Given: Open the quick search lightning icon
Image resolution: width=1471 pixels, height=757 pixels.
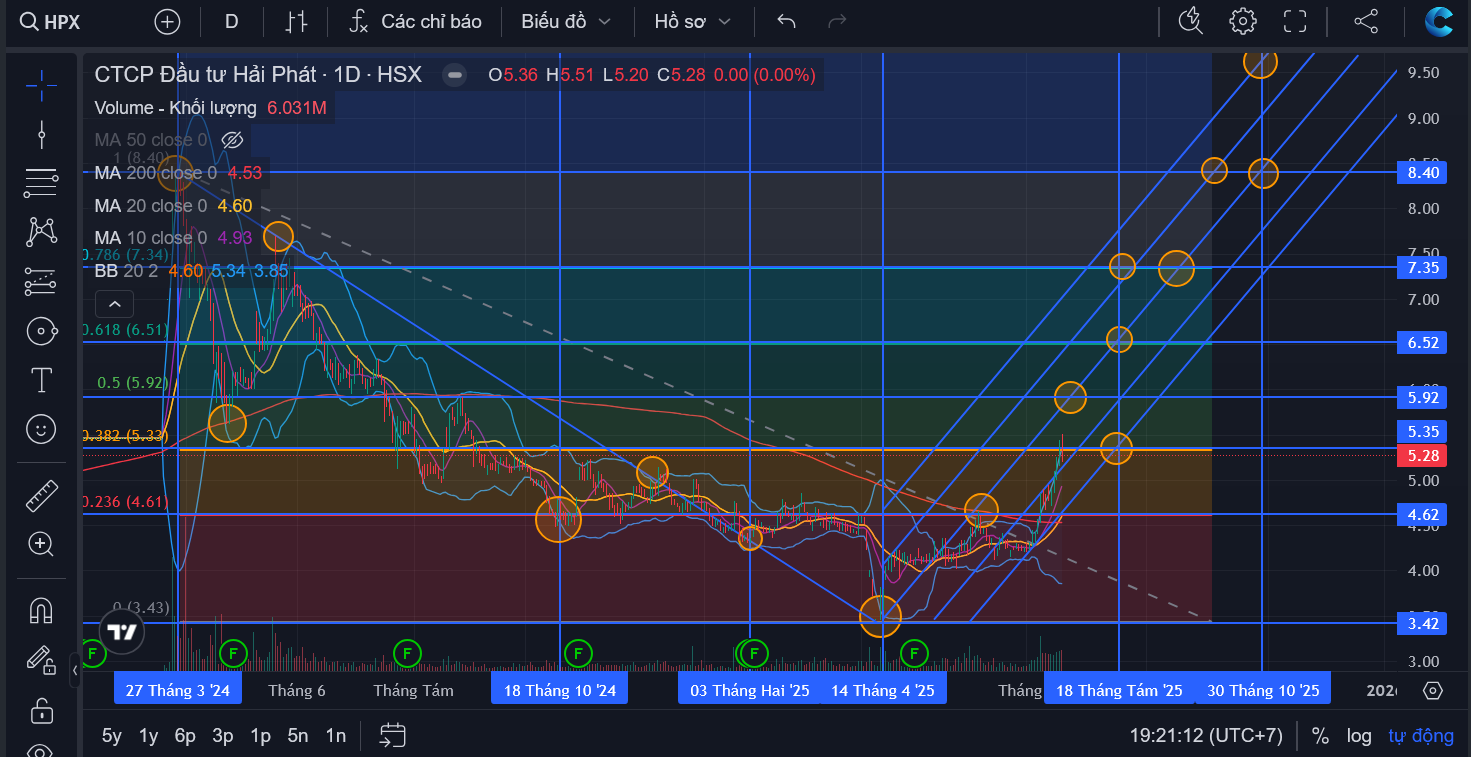Looking at the screenshot, I should click(1190, 21).
